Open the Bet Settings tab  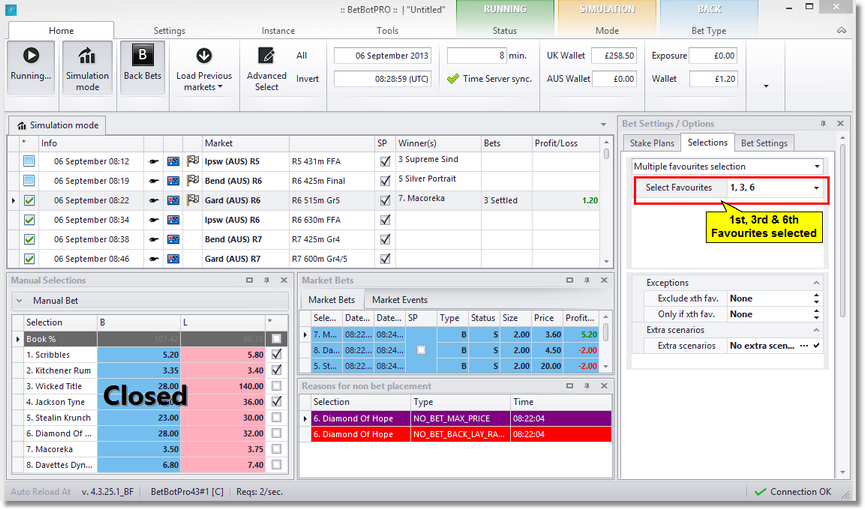[x=764, y=143]
